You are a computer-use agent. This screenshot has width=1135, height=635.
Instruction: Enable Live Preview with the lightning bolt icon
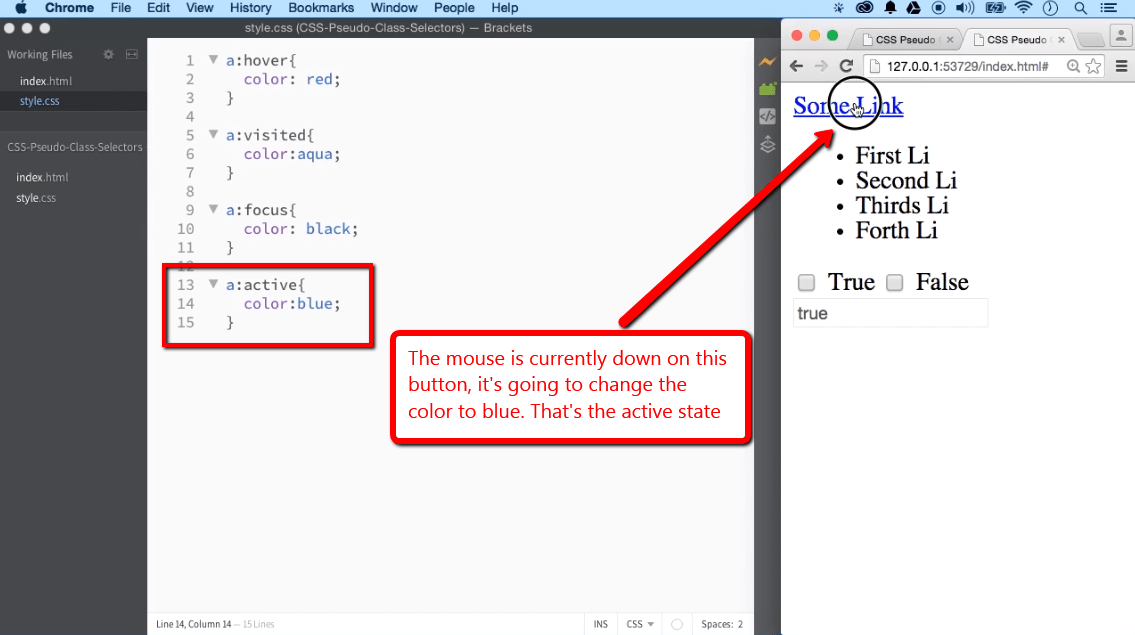(x=768, y=61)
